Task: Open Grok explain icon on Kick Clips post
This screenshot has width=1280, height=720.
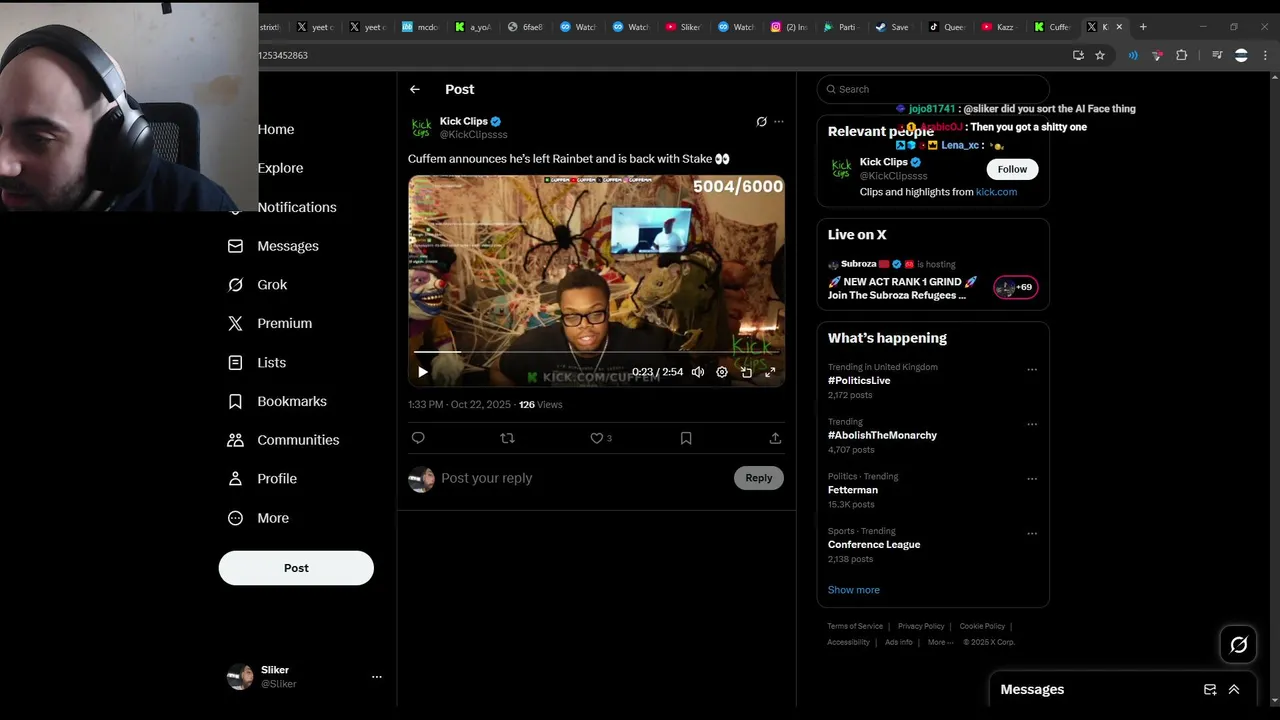Action: click(x=761, y=122)
